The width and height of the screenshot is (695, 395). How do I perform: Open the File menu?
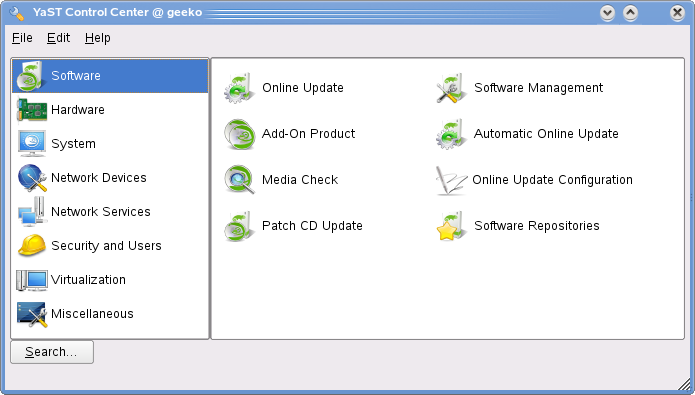(22, 38)
